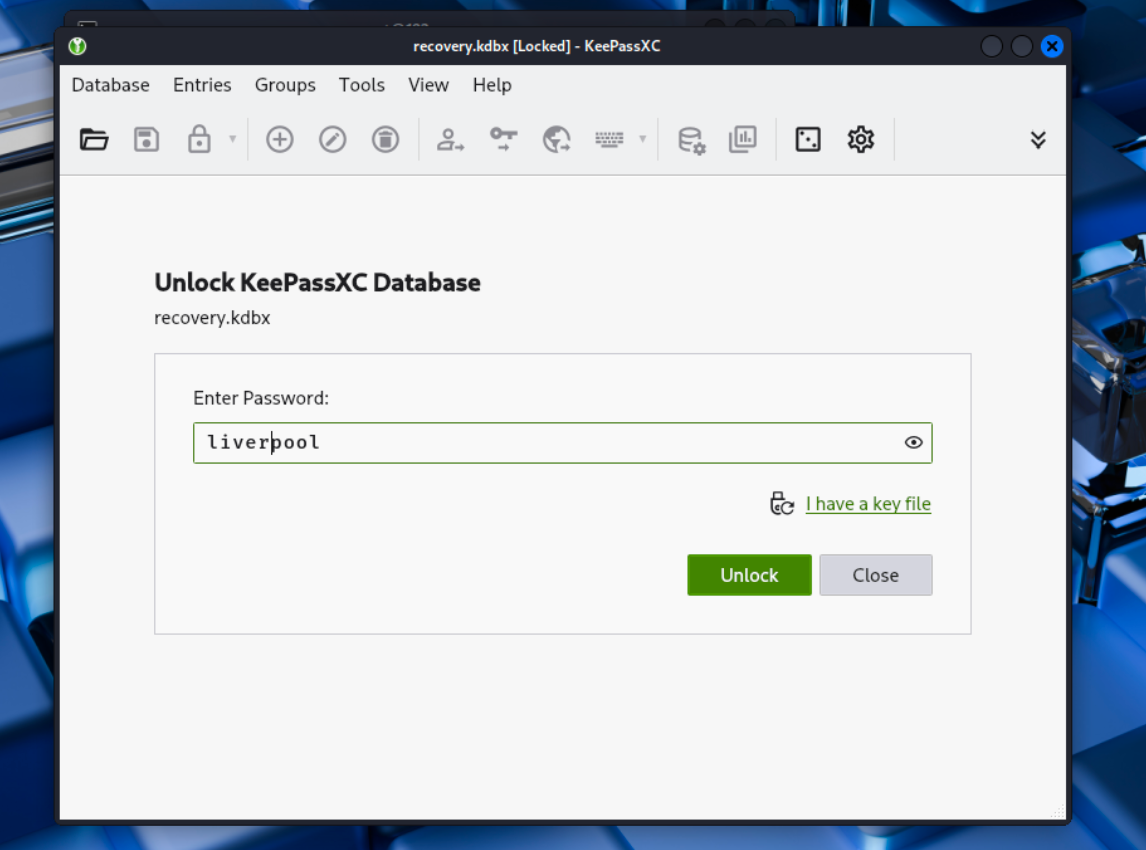Viewport: 1146px width, 850px height.
Task: Click the Copy password key icon
Action: point(504,139)
